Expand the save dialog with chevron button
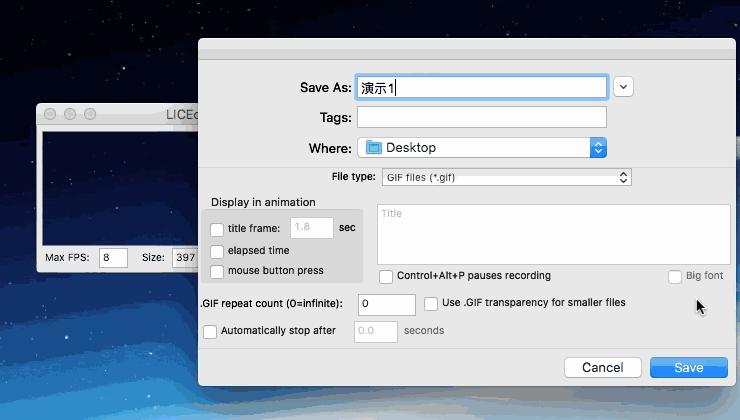Screen dimensions: 740x420 (623, 87)
